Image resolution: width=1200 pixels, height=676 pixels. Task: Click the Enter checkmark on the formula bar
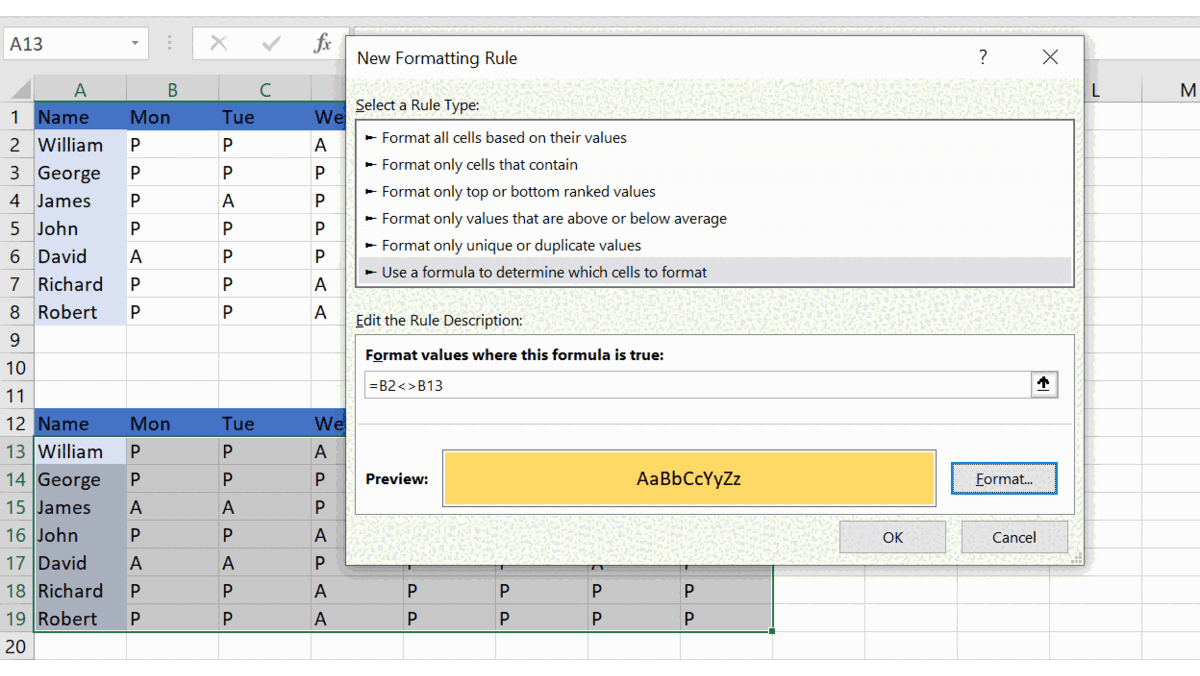pos(269,43)
